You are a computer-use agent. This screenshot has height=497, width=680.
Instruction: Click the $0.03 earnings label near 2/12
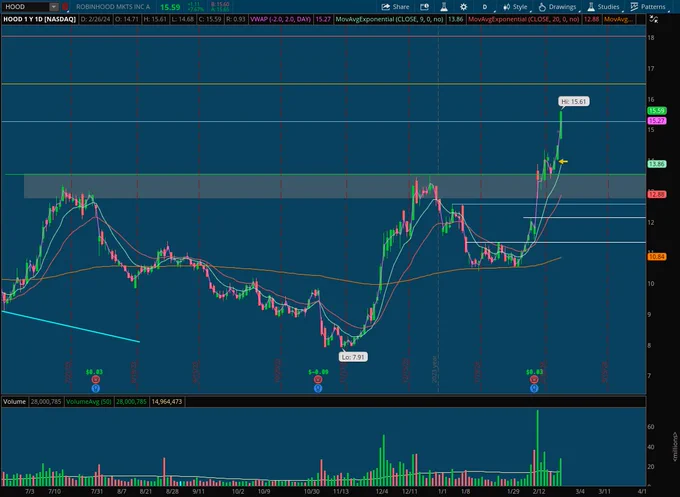point(534,372)
